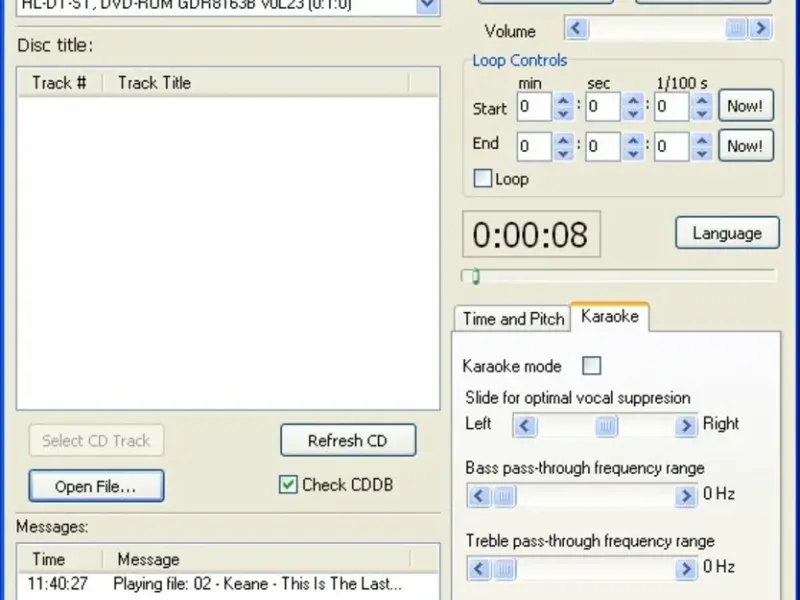Image resolution: width=800 pixels, height=600 pixels.
Task: Click the playback position slider thumb
Action: 476,276
